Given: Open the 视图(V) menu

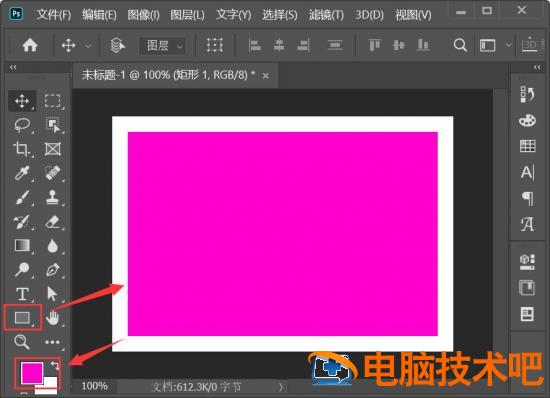Looking at the screenshot, I should coord(413,15).
